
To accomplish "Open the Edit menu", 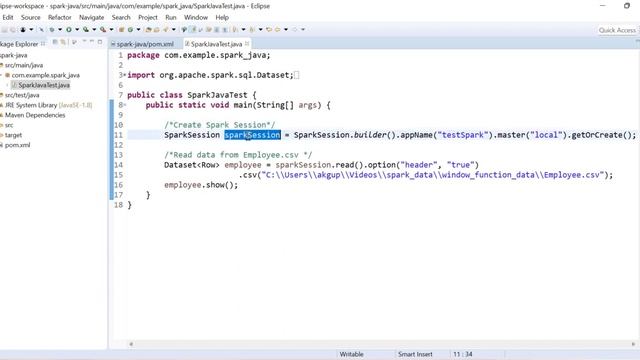I will pos(8,18).
